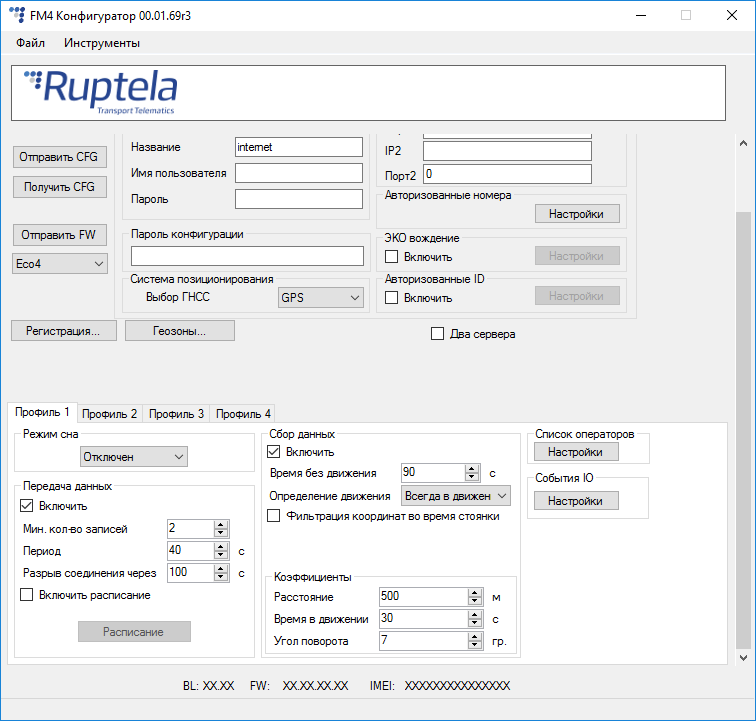Click the app icon in the title bar

(x=18, y=15)
